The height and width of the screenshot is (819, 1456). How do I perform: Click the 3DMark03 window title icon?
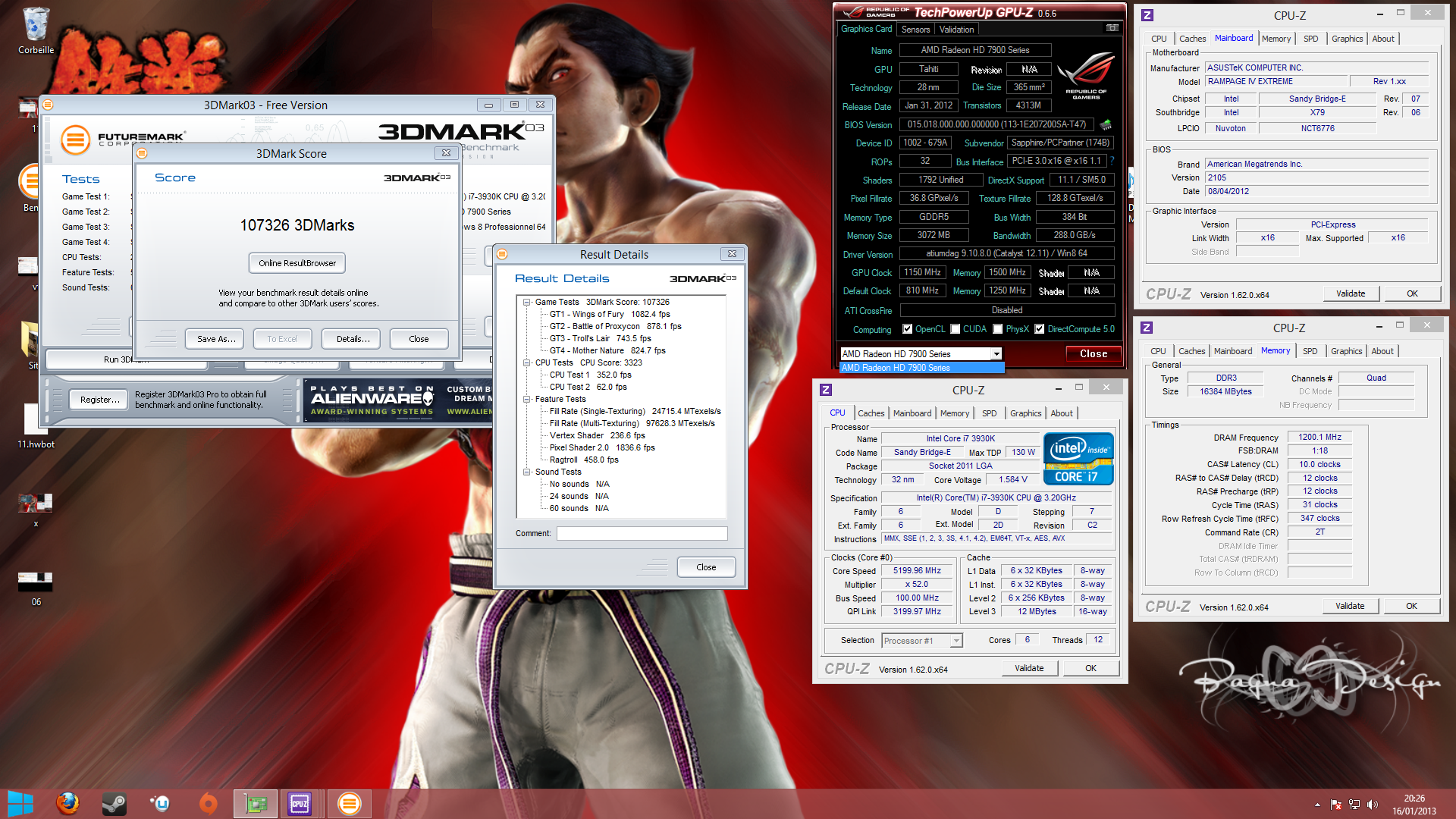[x=47, y=105]
